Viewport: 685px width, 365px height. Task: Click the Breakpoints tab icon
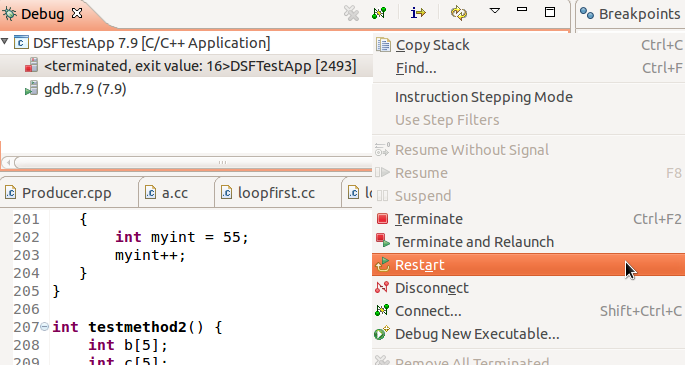click(587, 14)
